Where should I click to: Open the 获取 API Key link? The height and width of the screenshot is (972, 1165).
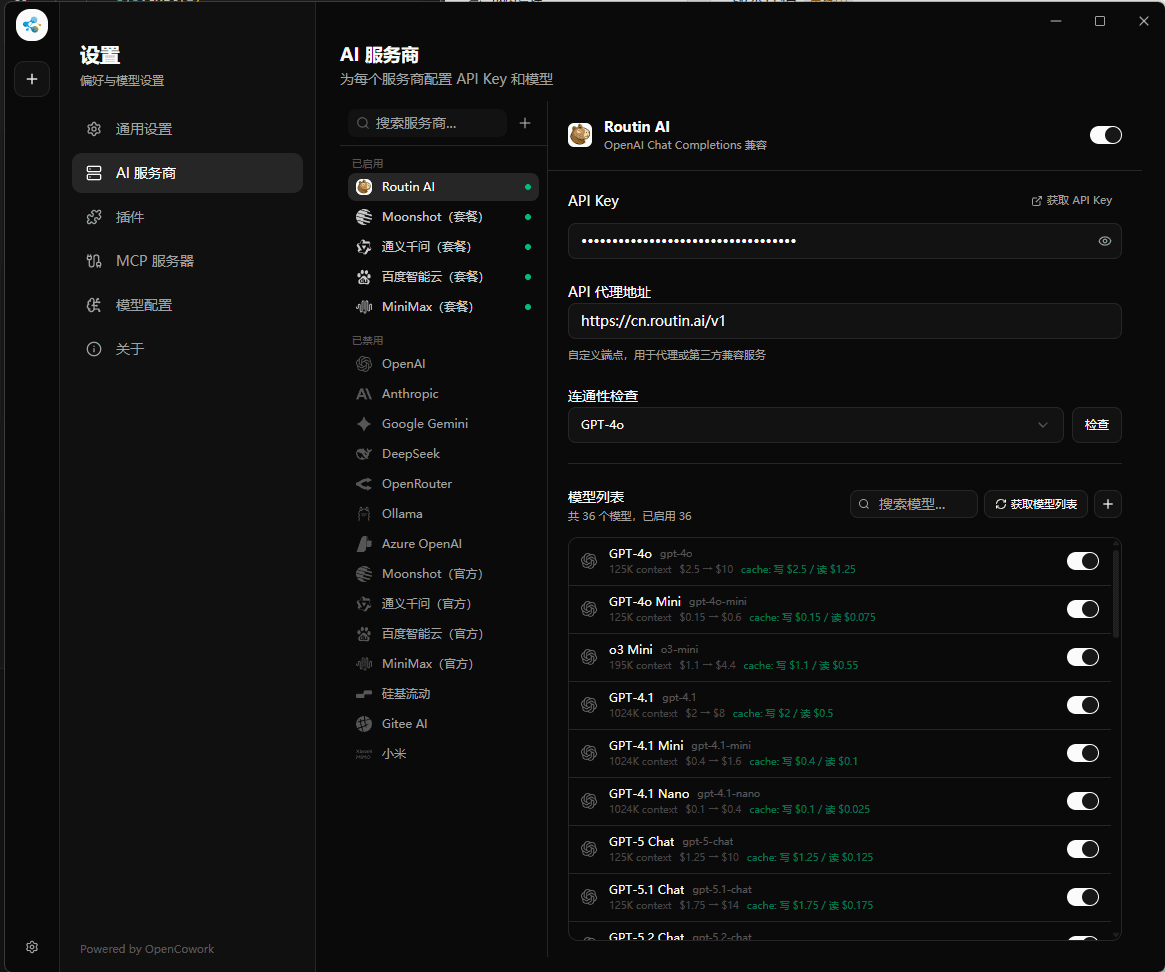point(1071,201)
